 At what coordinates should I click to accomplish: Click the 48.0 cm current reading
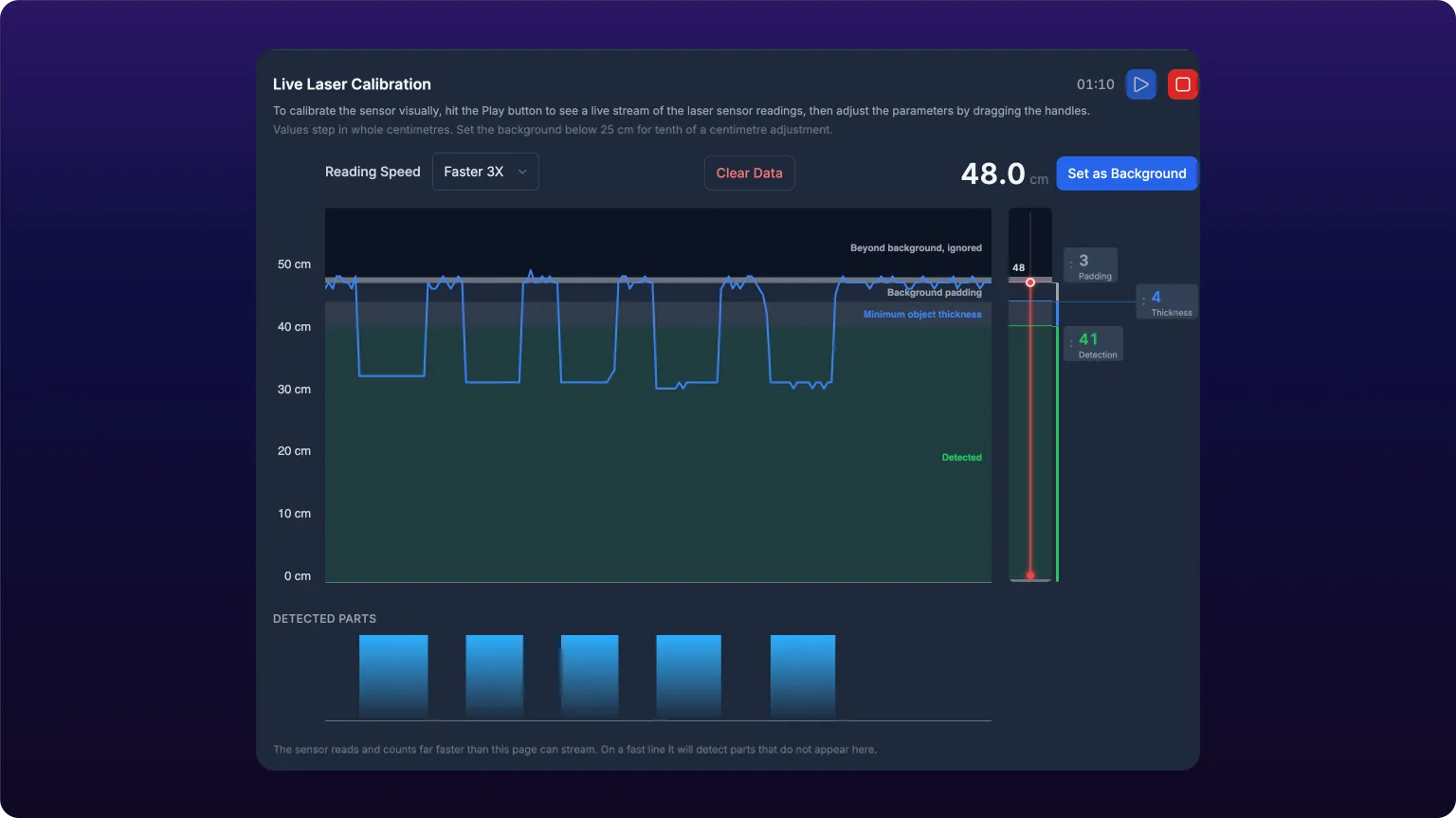coord(1004,173)
